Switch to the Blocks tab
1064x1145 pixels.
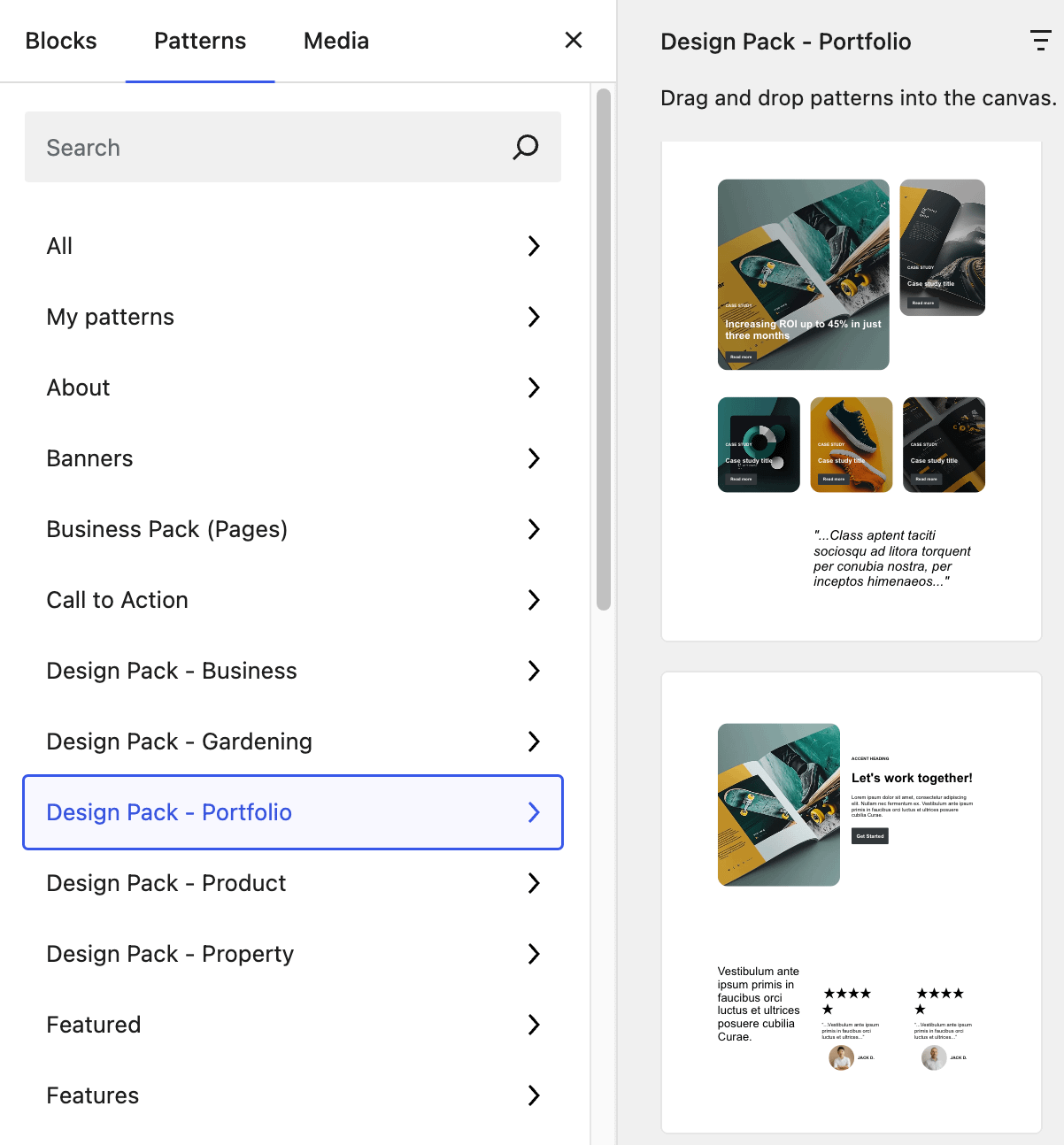pyautogui.click(x=61, y=41)
